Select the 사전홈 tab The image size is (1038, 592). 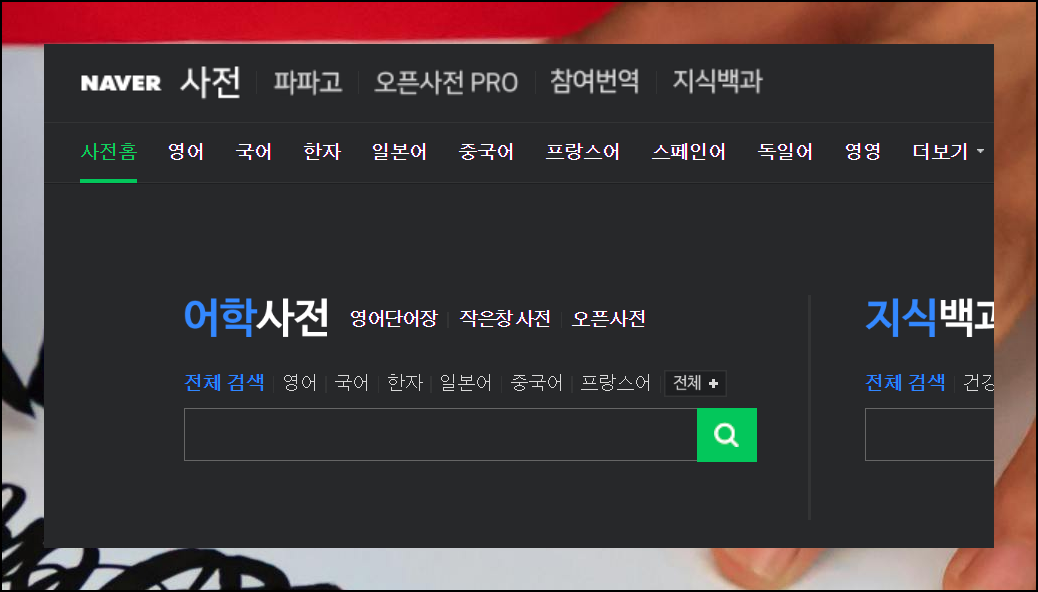click(x=109, y=152)
